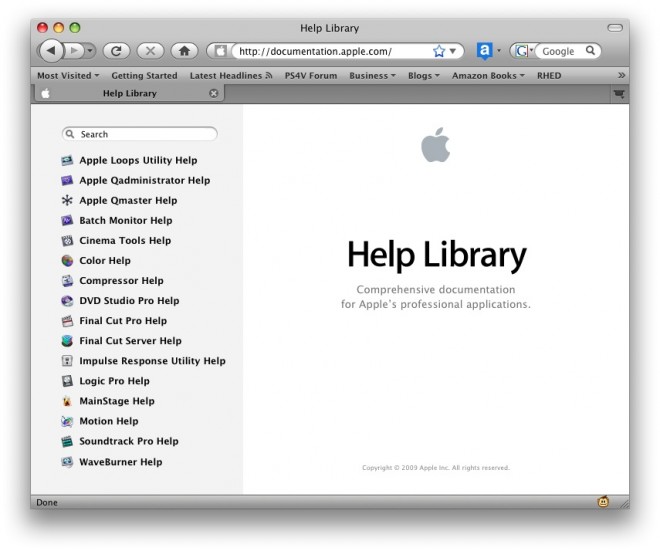The image size is (660, 551).
Task: Open the Google search engine selector
Action: tap(524, 51)
